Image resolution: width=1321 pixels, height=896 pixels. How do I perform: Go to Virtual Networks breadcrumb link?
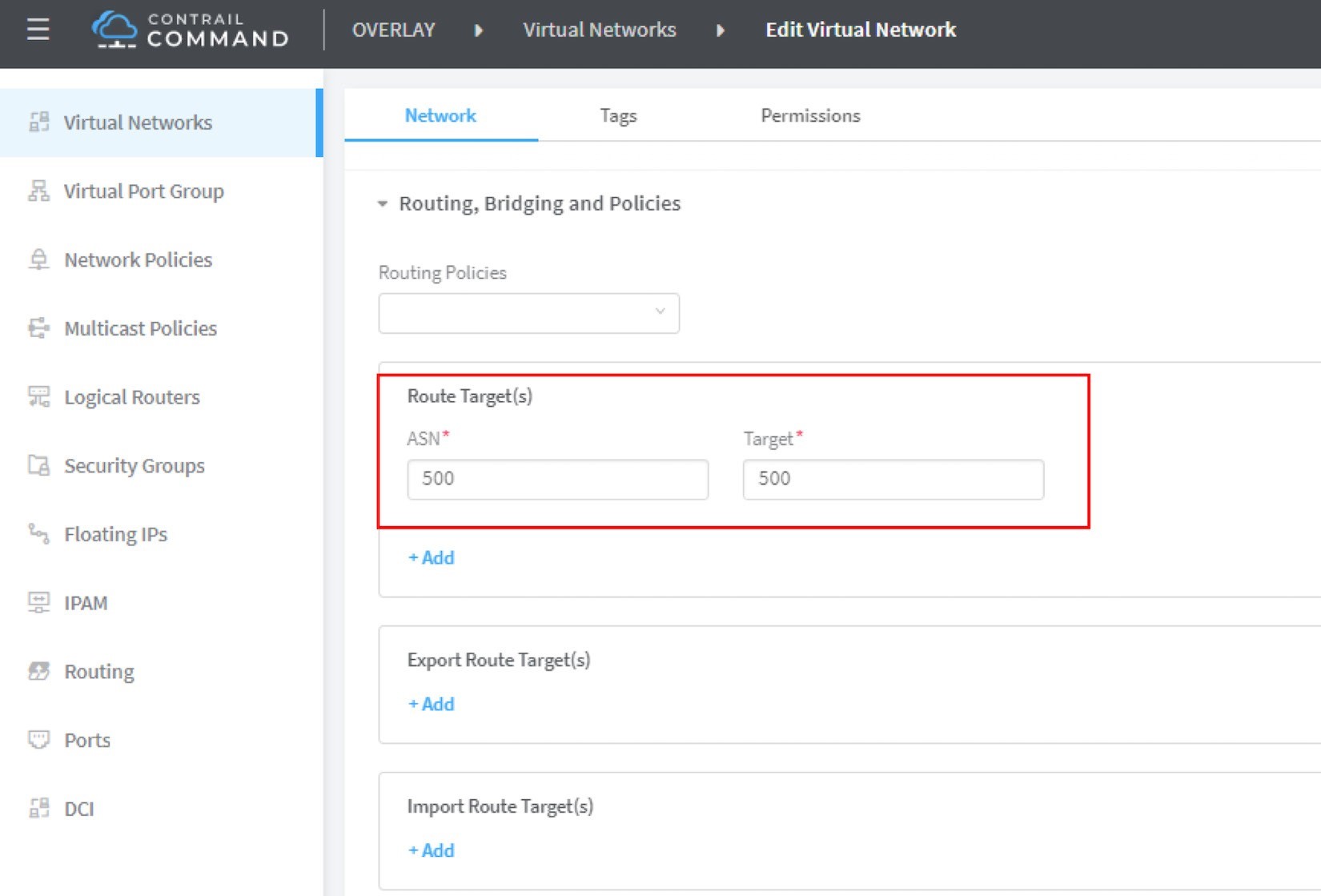point(600,30)
